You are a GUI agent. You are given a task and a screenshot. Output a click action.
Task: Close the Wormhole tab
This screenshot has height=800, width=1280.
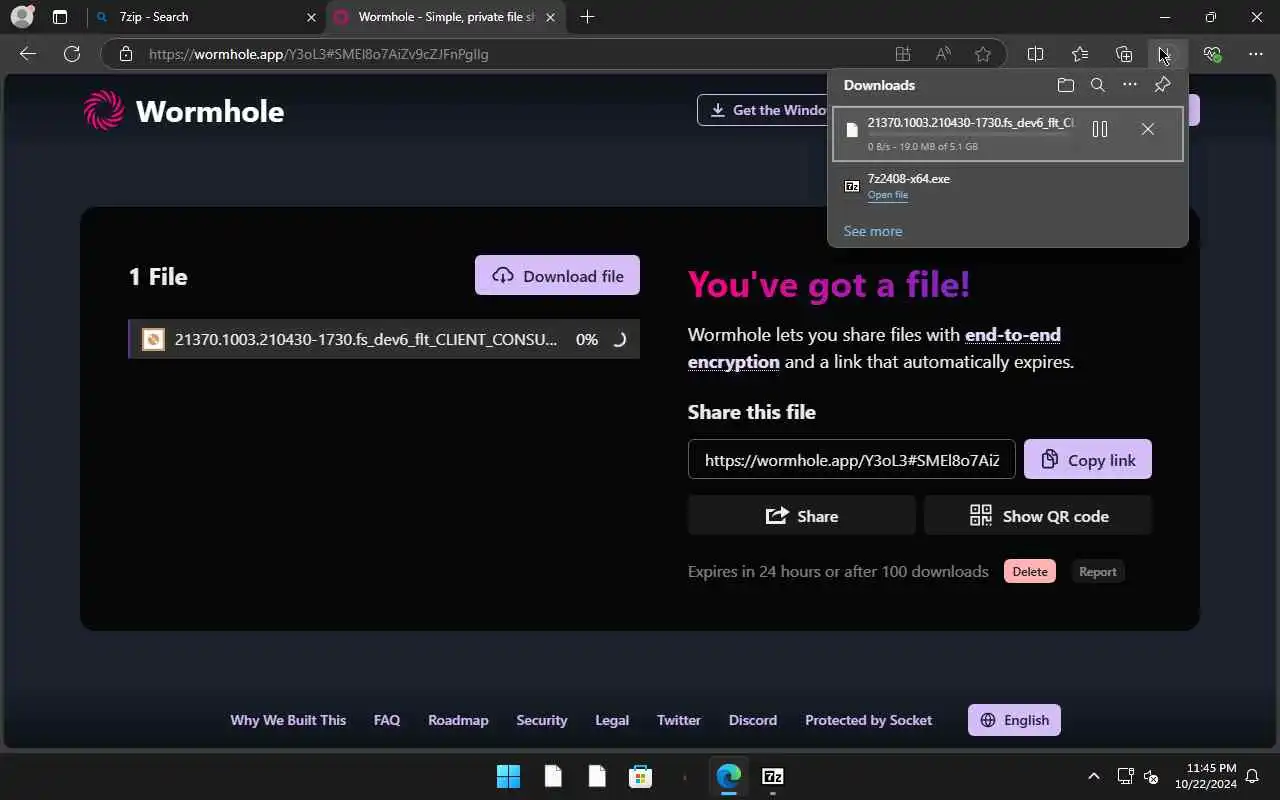point(550,17)
